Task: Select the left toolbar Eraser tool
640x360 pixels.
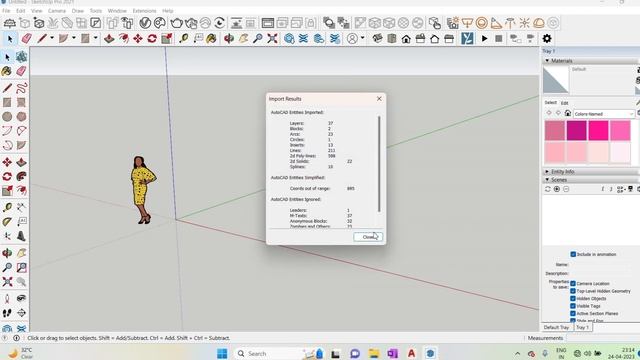Action: [22, 71]
